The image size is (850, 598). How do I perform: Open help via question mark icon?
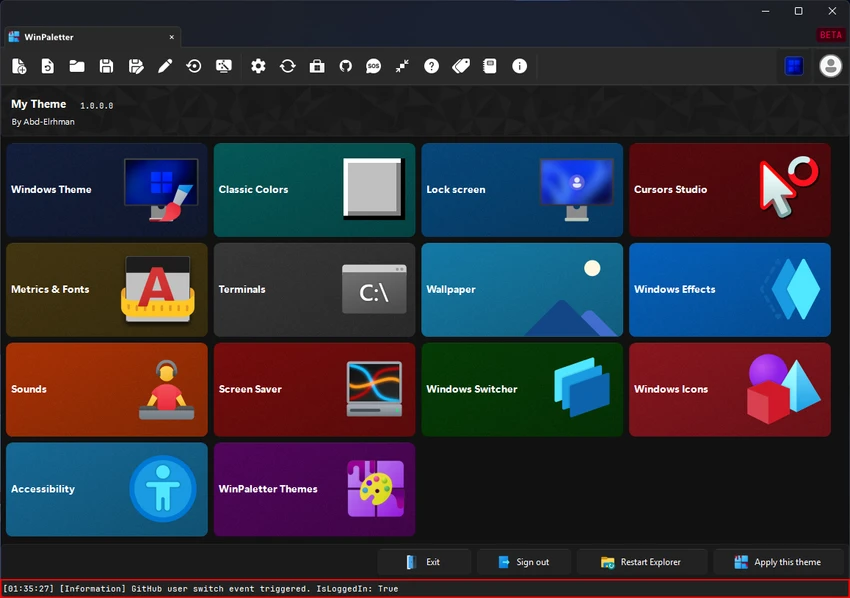(432, 66)
